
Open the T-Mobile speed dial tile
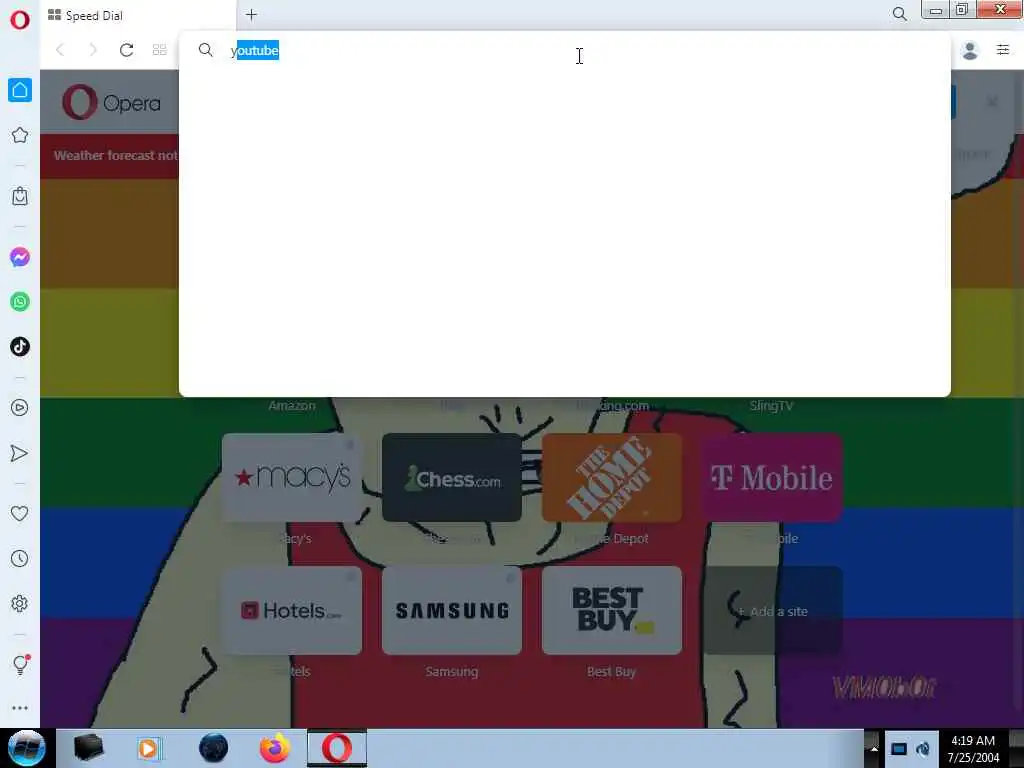772,477
